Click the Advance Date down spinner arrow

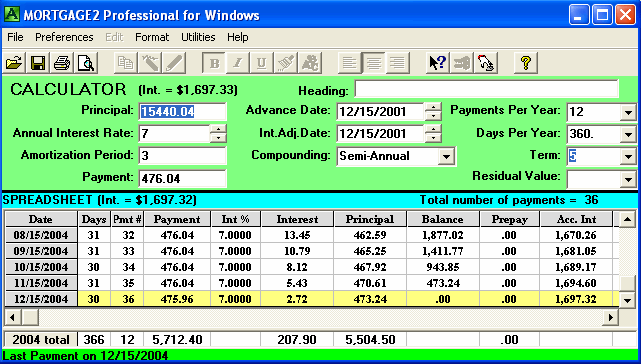433,116
